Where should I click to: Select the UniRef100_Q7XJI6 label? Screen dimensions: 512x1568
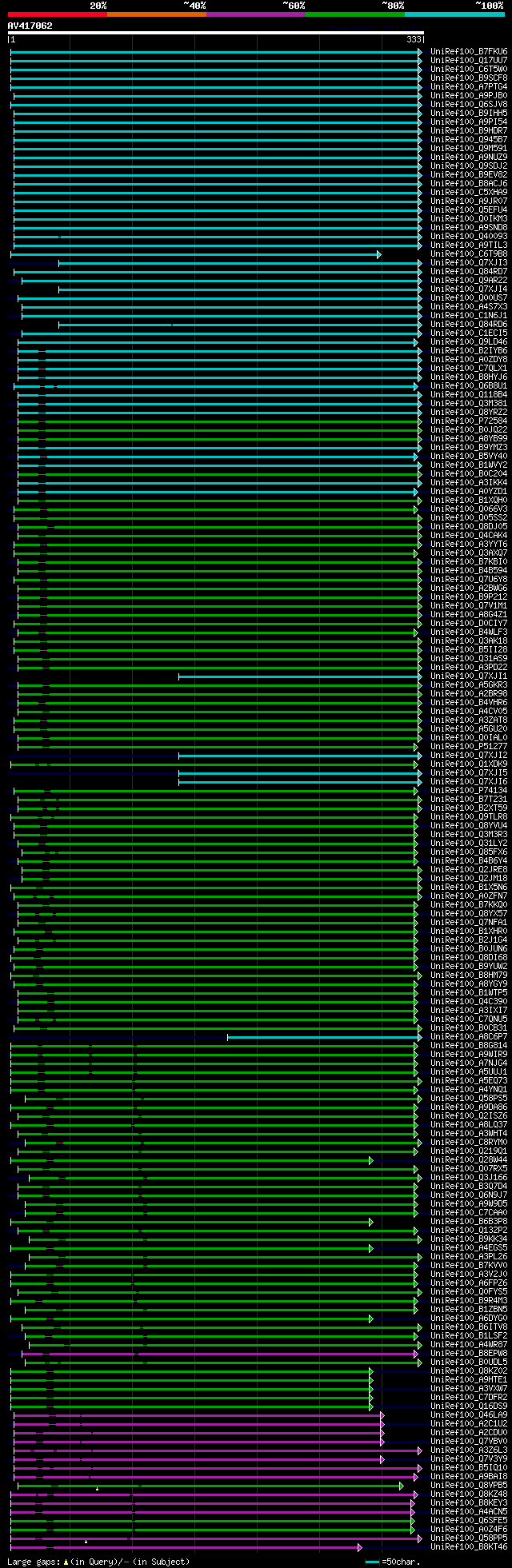point(469,781)
